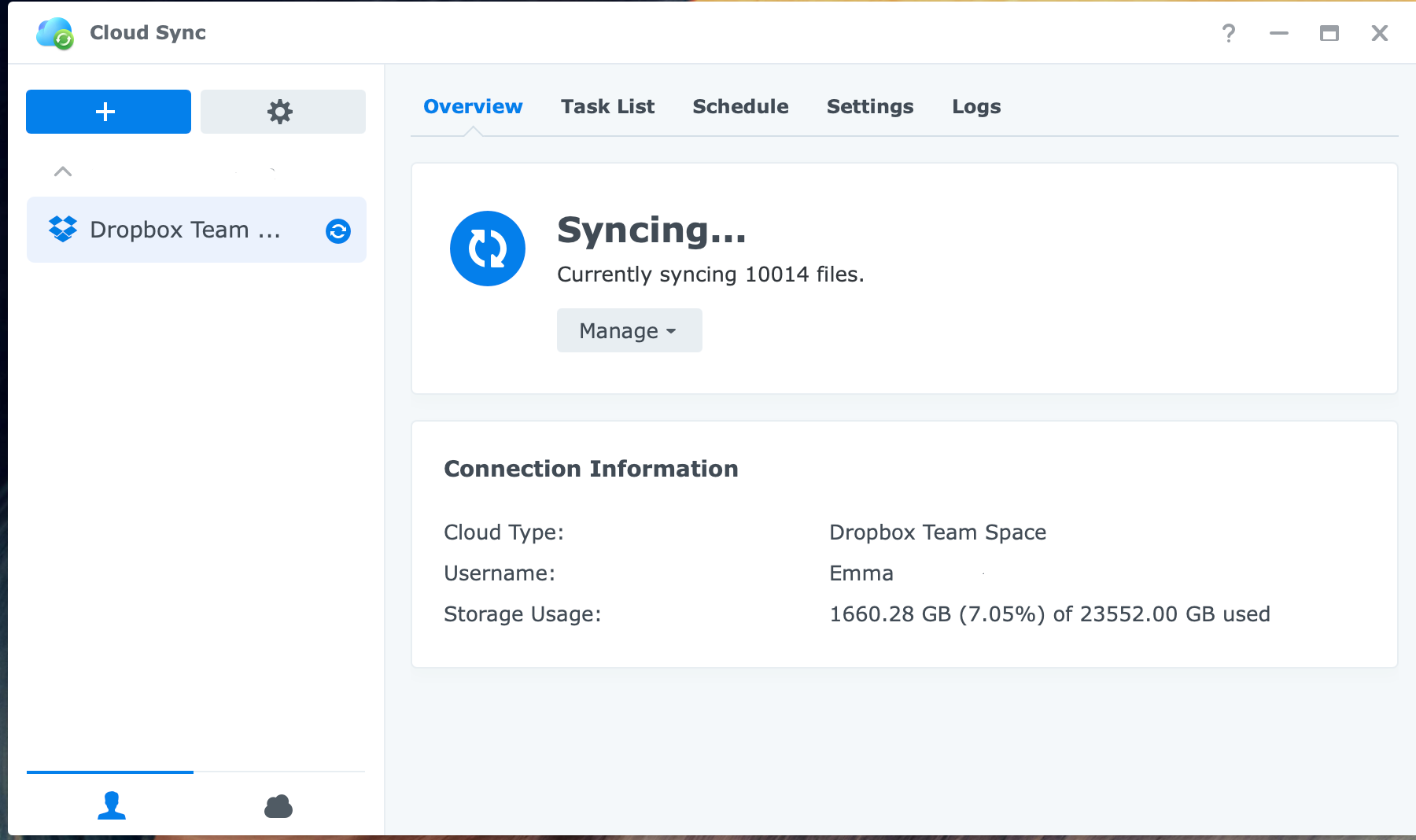1416x840 pixels.
Task: Click the 'Cloud Type:' label
Action: click(x=503, y=532)
